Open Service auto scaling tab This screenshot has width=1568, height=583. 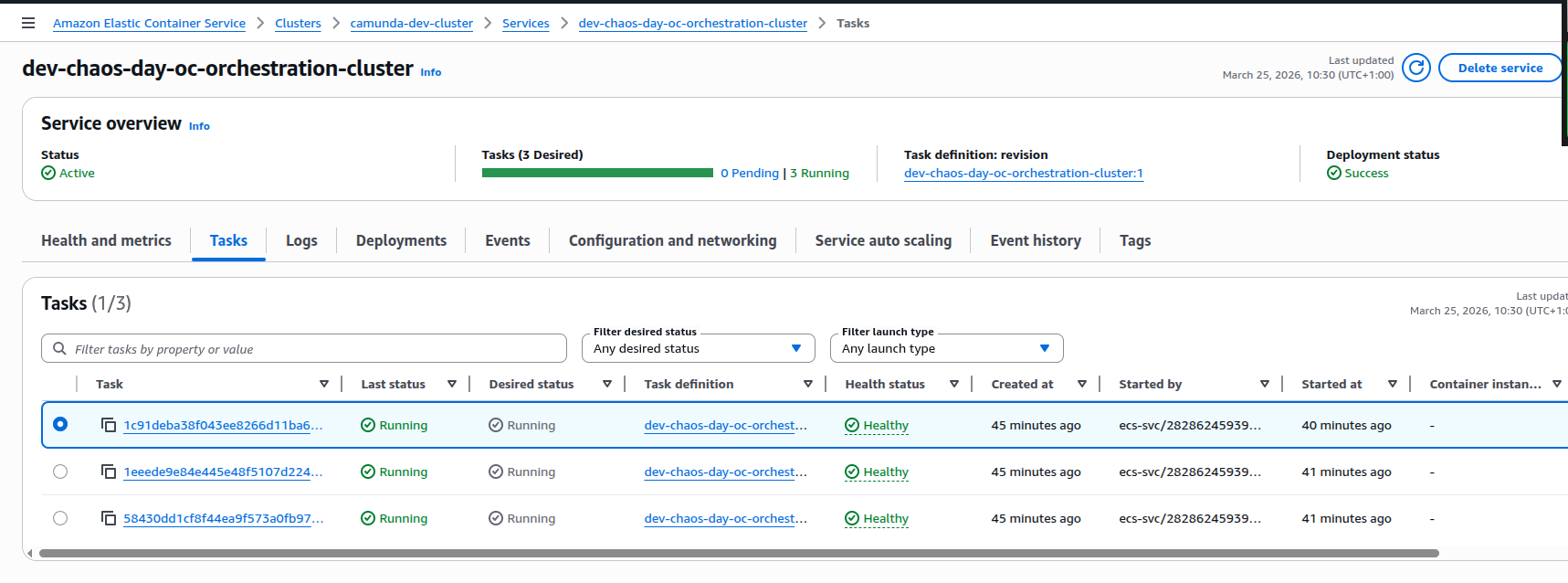883,240
